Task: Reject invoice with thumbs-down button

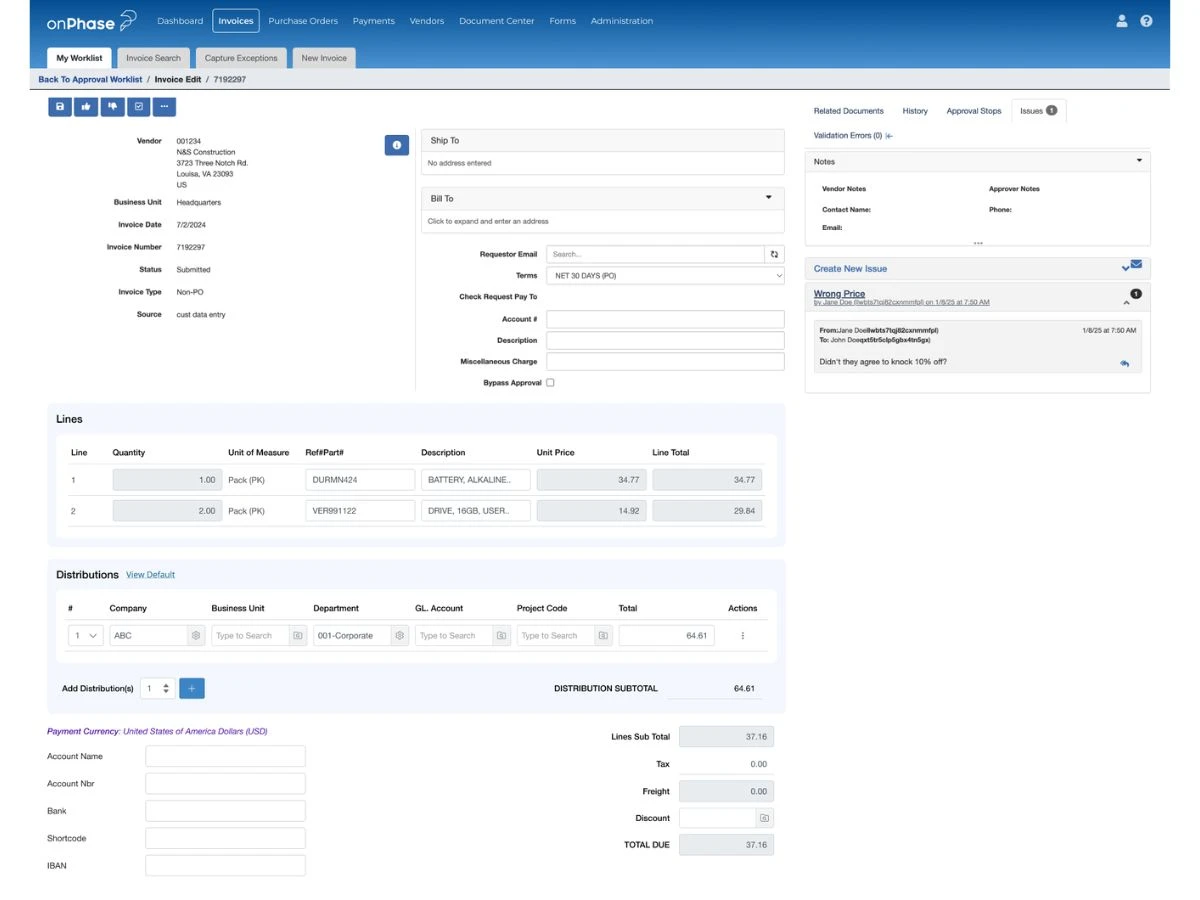Action: (x=112, y=106)
